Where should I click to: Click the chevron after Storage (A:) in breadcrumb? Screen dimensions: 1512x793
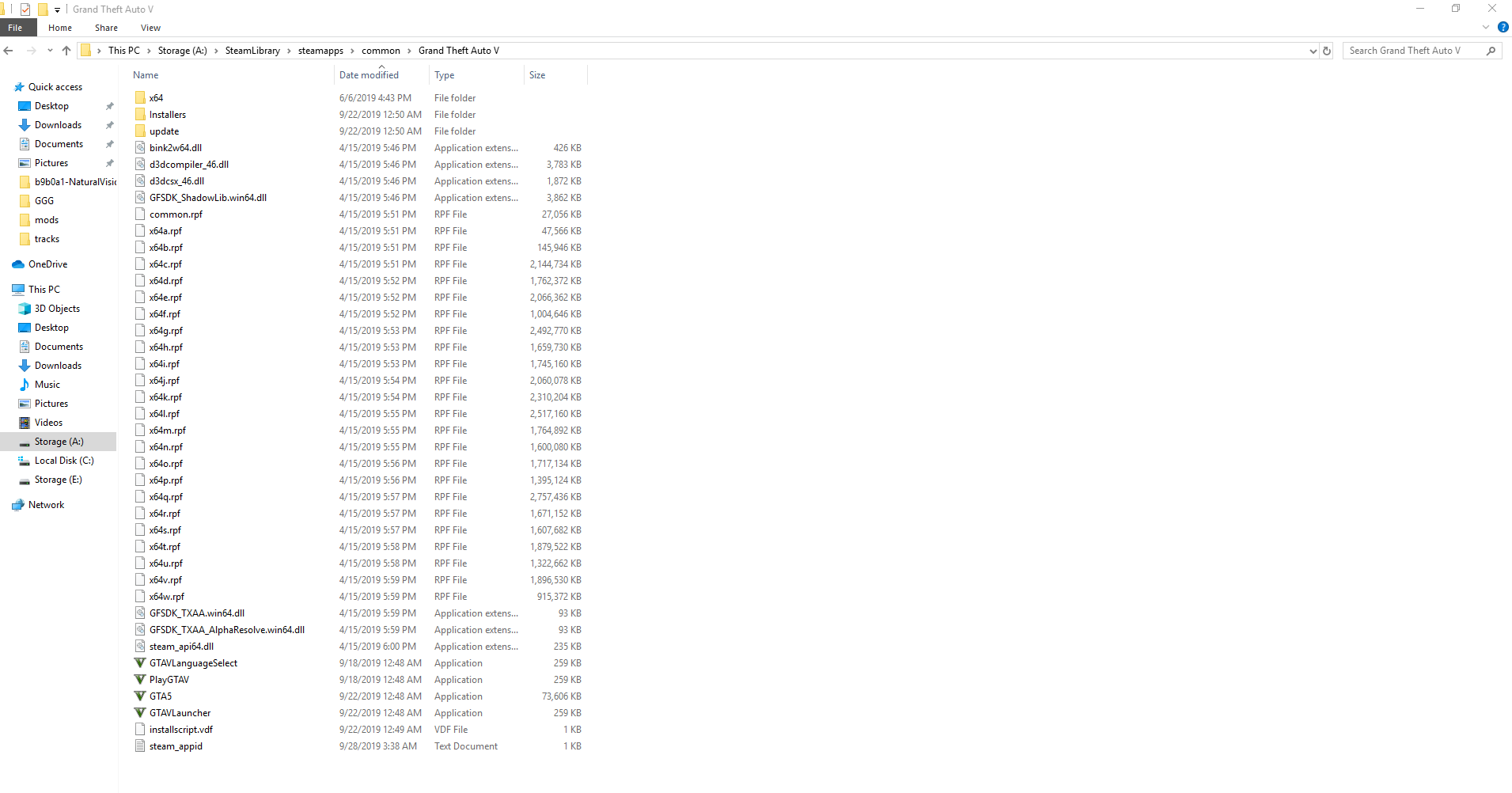pos(216,51)
